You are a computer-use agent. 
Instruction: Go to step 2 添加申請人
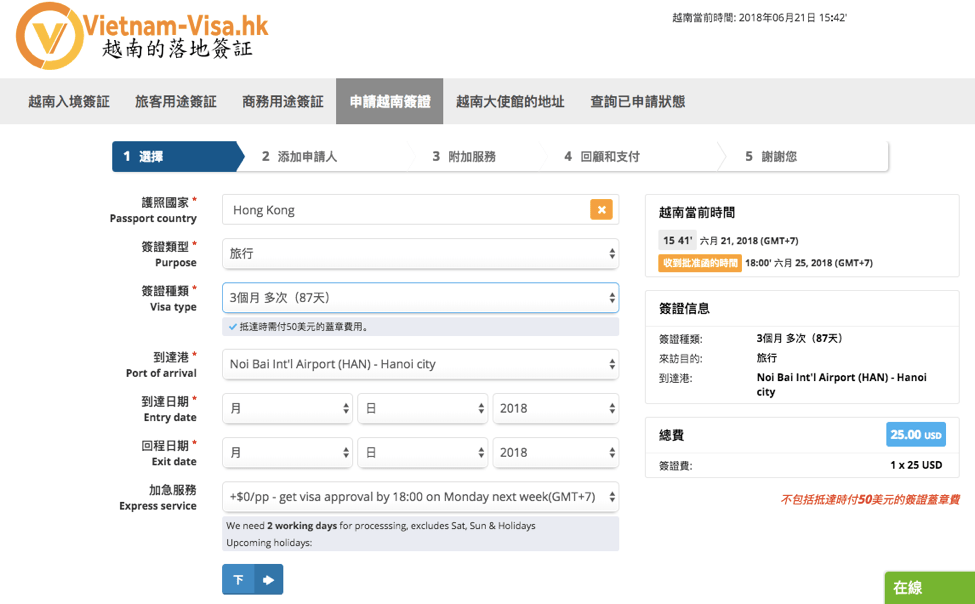(300, 157)
